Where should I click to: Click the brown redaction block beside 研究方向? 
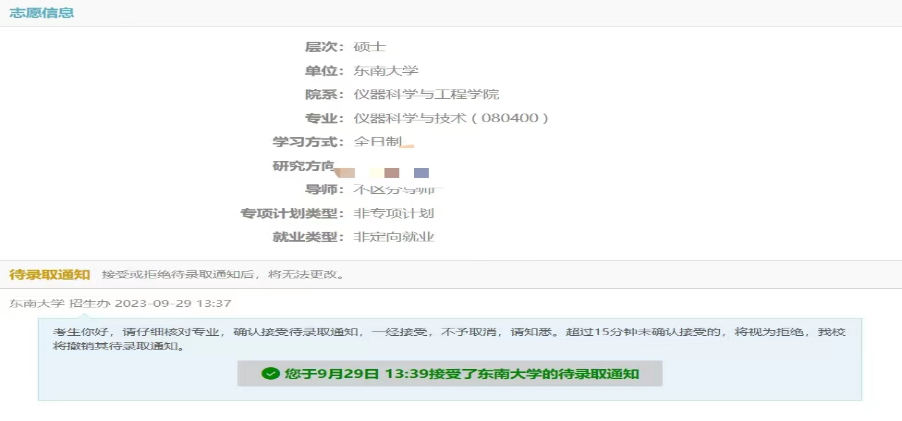click(x=392, y=172)
